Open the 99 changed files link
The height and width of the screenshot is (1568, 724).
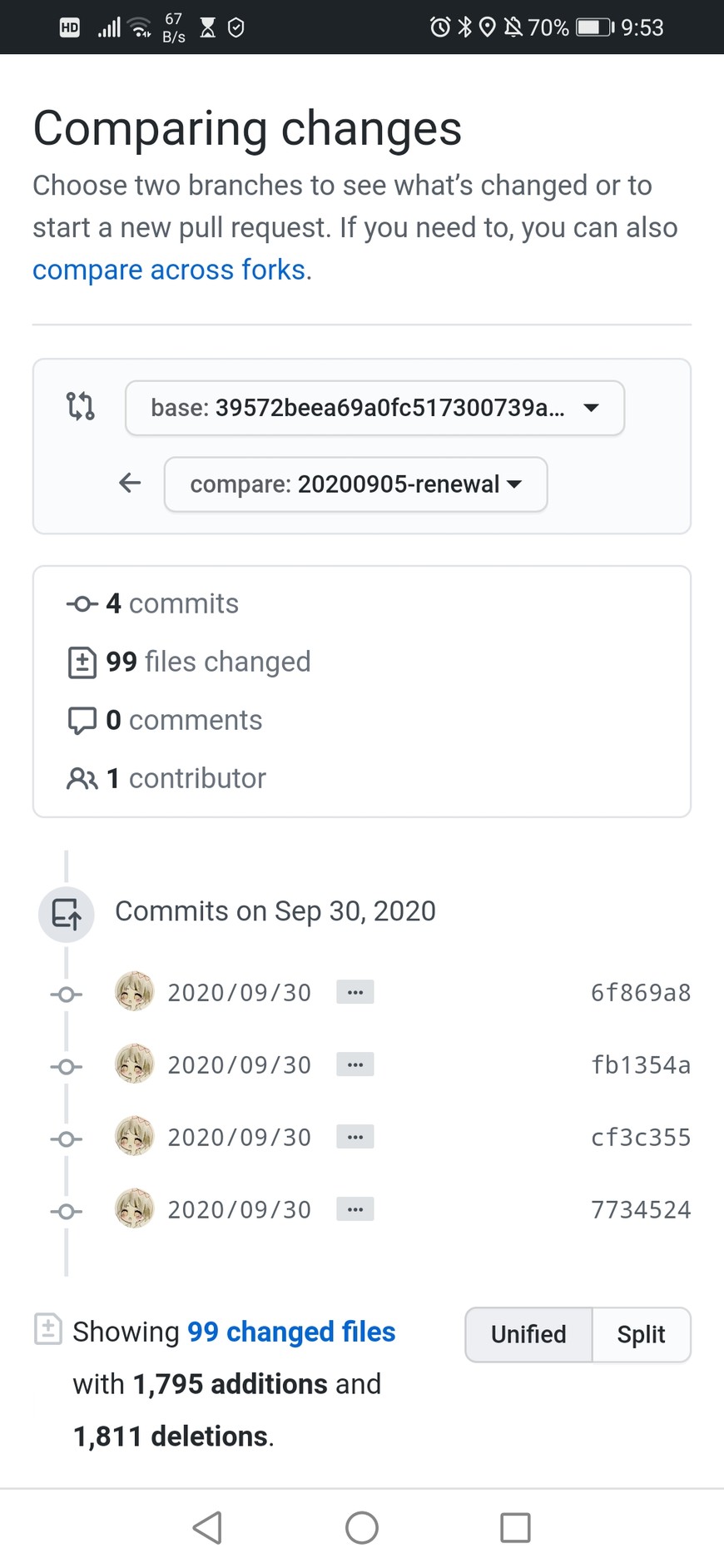click(290, 1332)
